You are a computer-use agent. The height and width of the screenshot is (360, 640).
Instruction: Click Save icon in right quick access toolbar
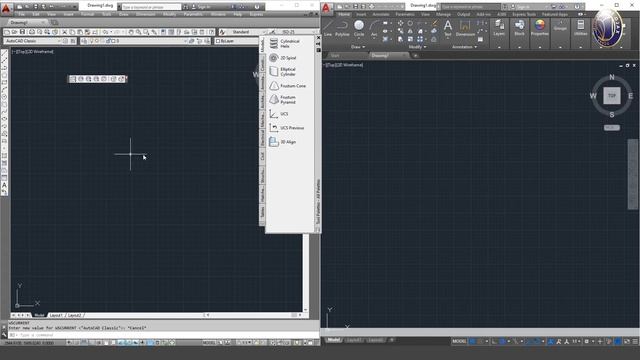(x=356, y=7)
